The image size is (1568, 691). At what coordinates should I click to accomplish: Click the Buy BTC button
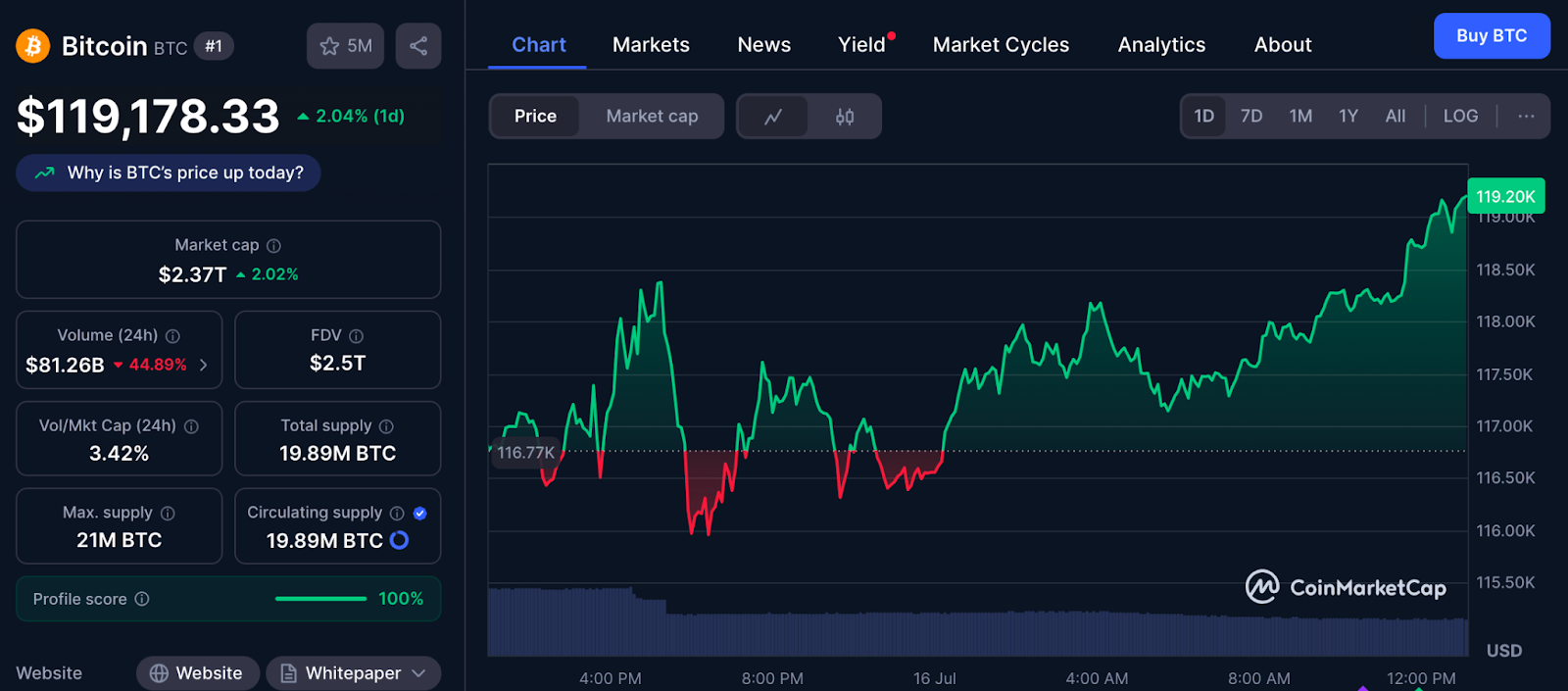point(1492,36)
